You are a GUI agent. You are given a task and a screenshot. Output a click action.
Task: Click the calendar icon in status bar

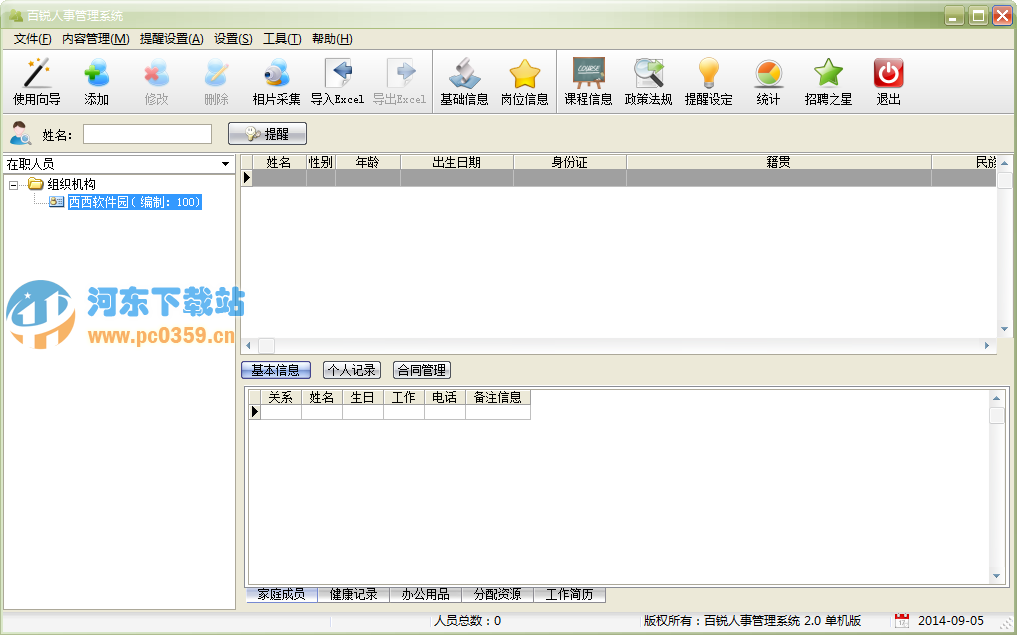coord(902,621)
